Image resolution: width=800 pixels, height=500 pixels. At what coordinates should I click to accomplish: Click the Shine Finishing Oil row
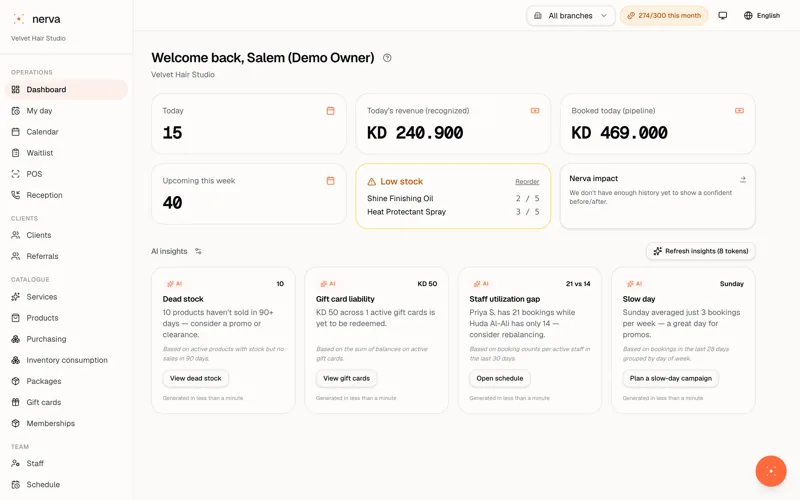(x=453, y=198)
